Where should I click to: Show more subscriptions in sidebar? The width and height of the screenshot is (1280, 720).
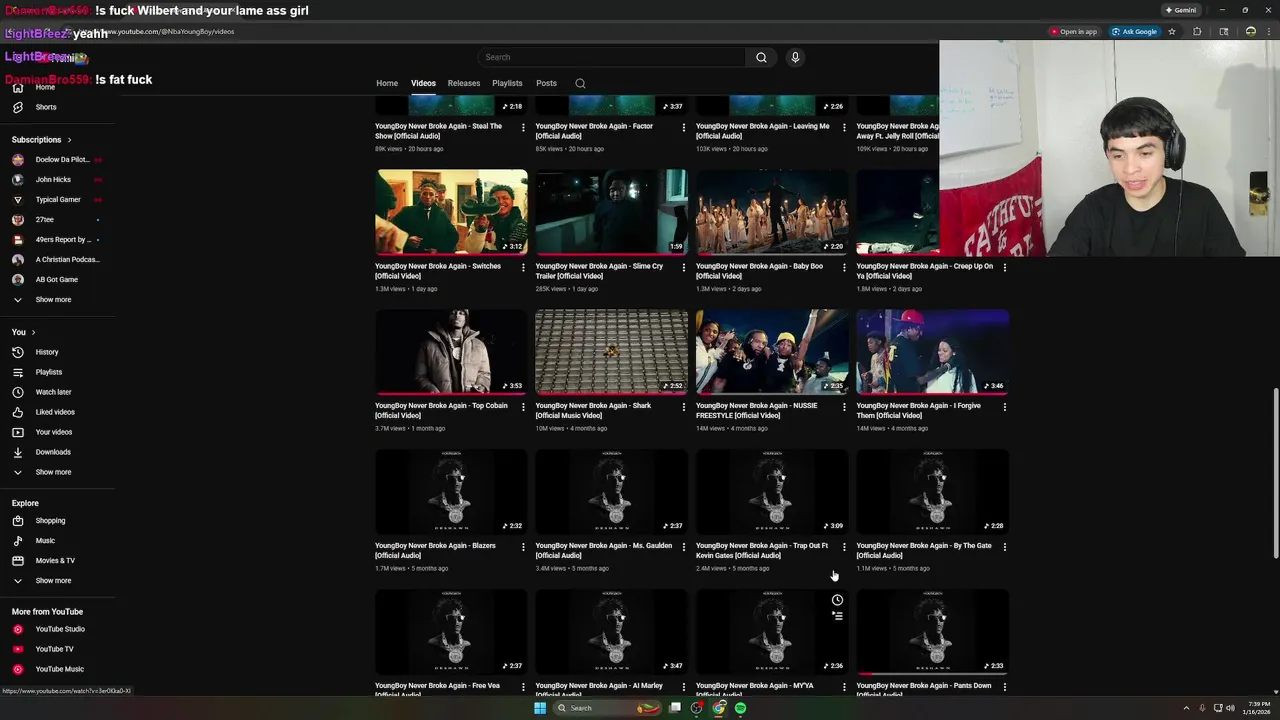pyautogui.click(x=53, y=300)
